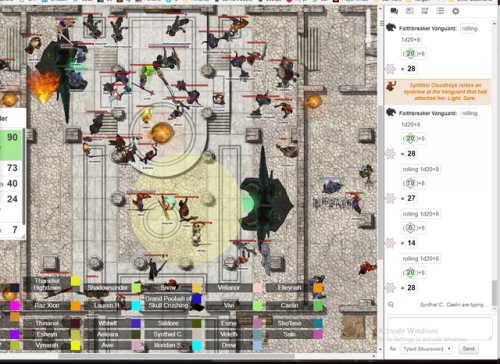Open the Collection list tab in the sidebar

coord(440,11)
